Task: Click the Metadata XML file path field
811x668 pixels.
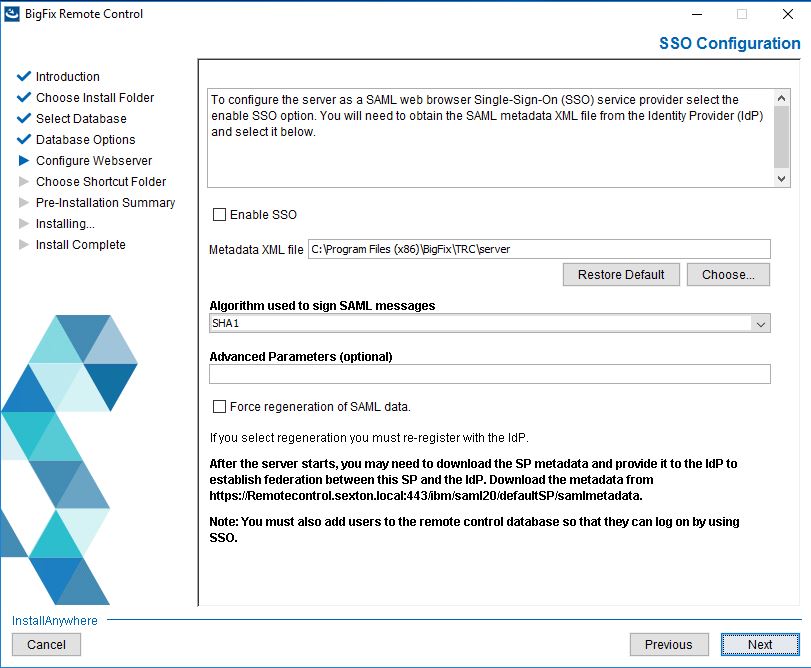Action: tap(539, 249)
